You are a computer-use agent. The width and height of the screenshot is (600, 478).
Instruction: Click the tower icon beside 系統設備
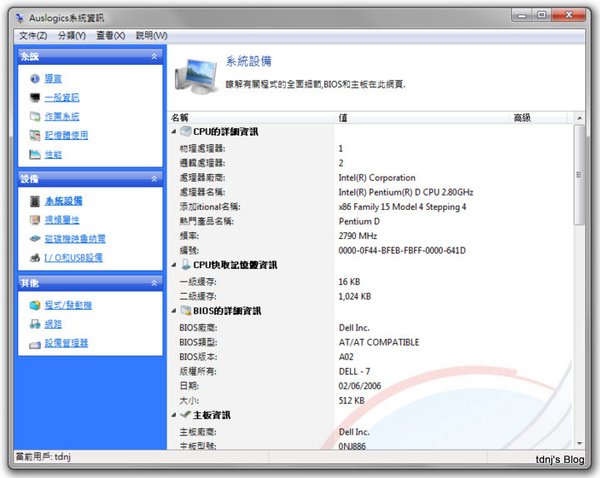35,201
